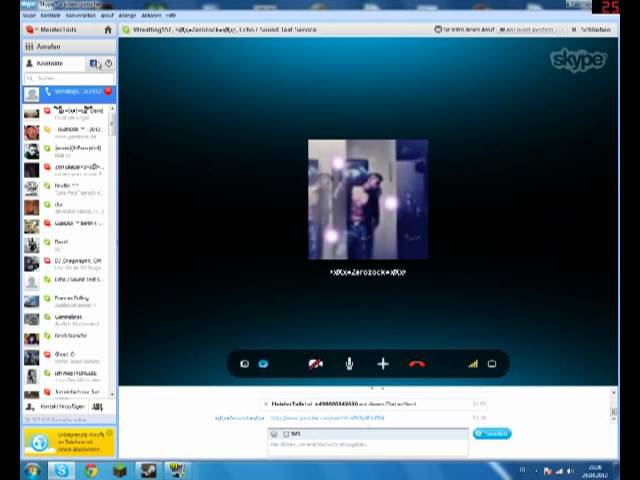The image size is (640, 480).
Task: Click the header option with the smiley icon
Action: pos(464,30)
